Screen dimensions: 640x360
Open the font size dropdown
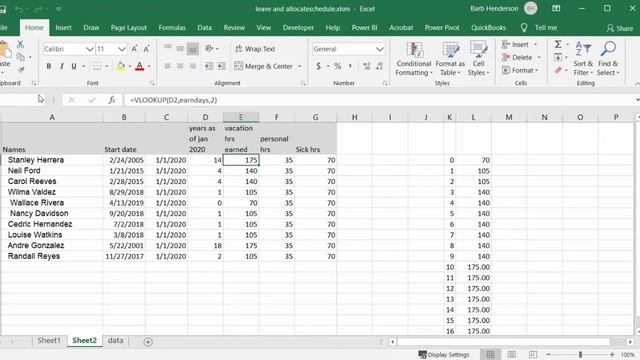coord(122,49)
